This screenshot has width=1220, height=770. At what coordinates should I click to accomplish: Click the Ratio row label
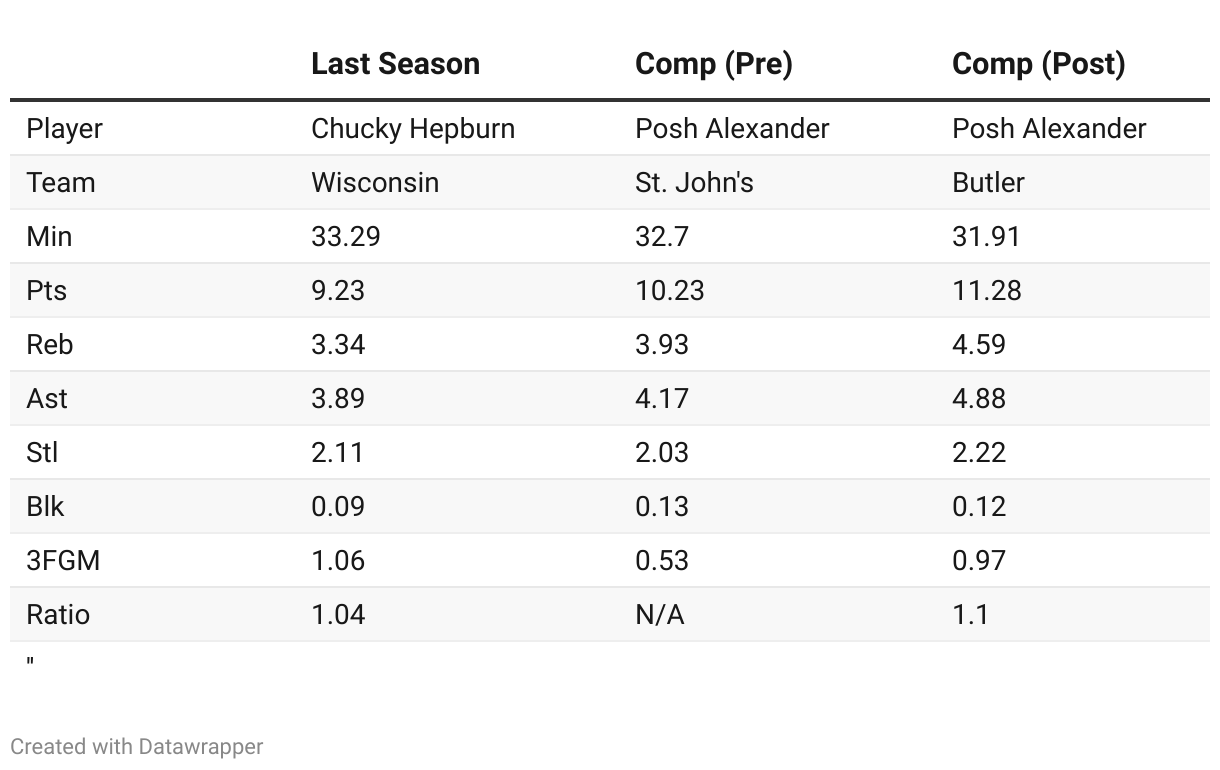58,615
